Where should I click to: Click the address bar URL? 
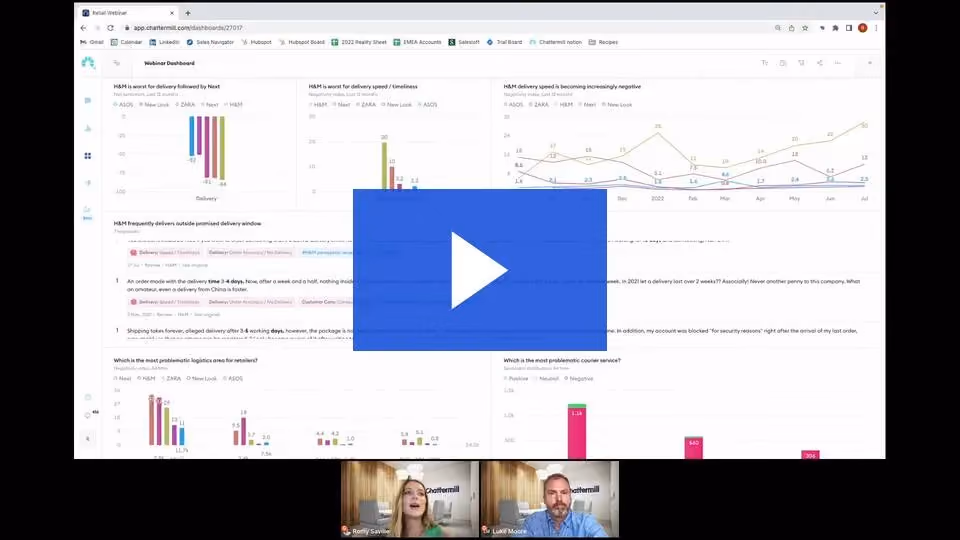188,28
